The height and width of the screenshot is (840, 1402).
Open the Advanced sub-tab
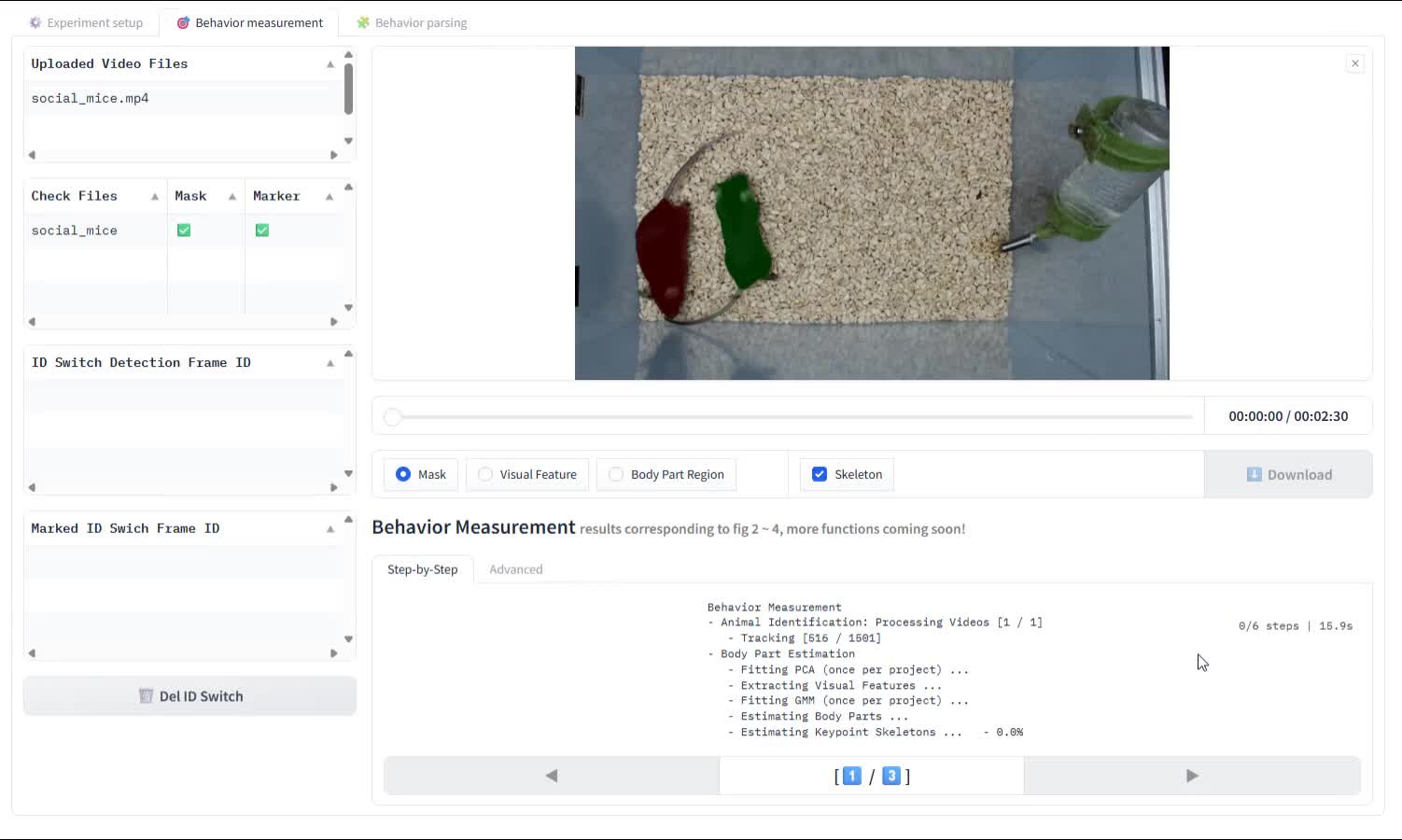pos(516,569)
